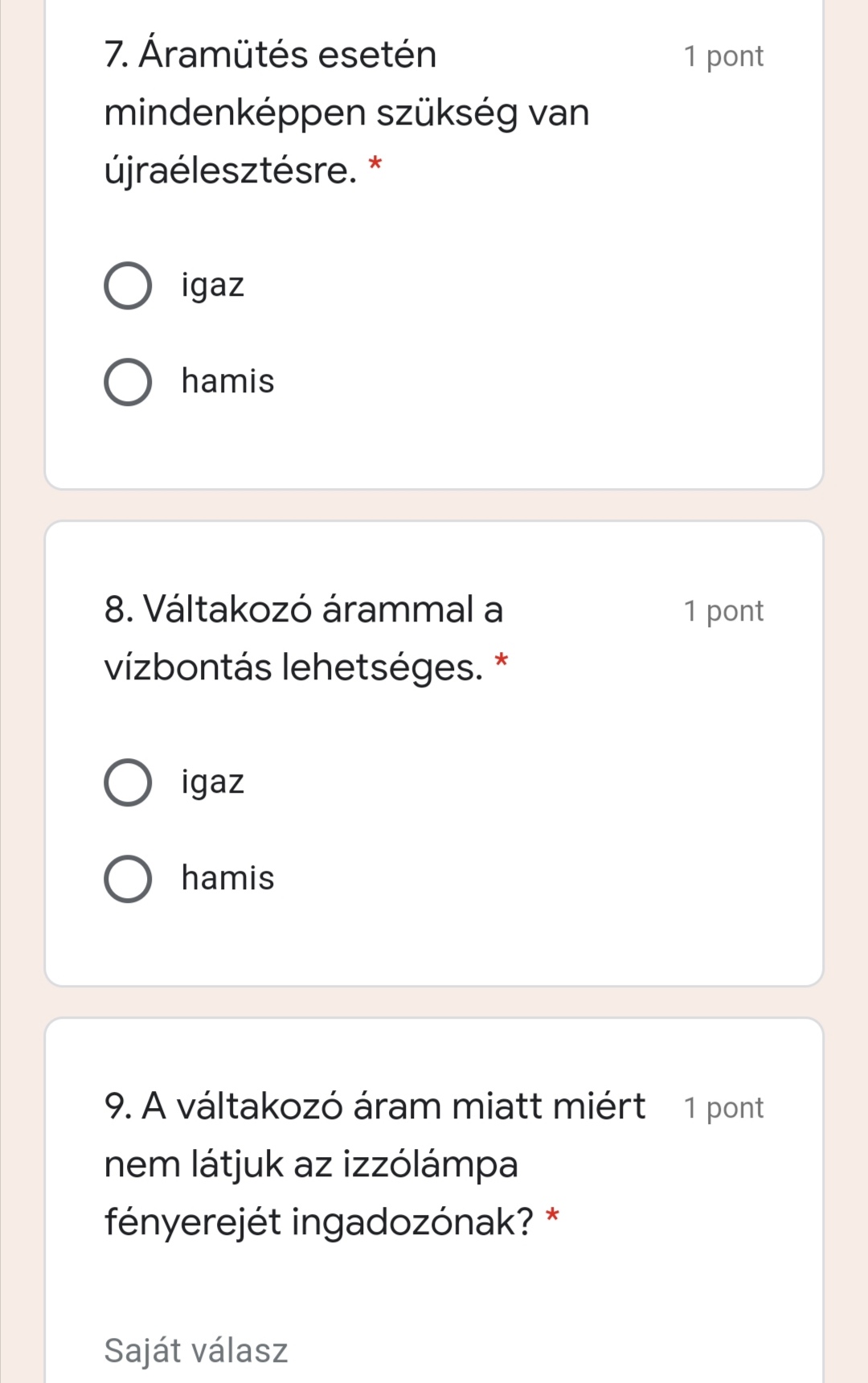Image resolution: width=868 pixels, height=1383 pixels.
Task: Focus the 'Saját válasz' answer field
Action: 434,1351
